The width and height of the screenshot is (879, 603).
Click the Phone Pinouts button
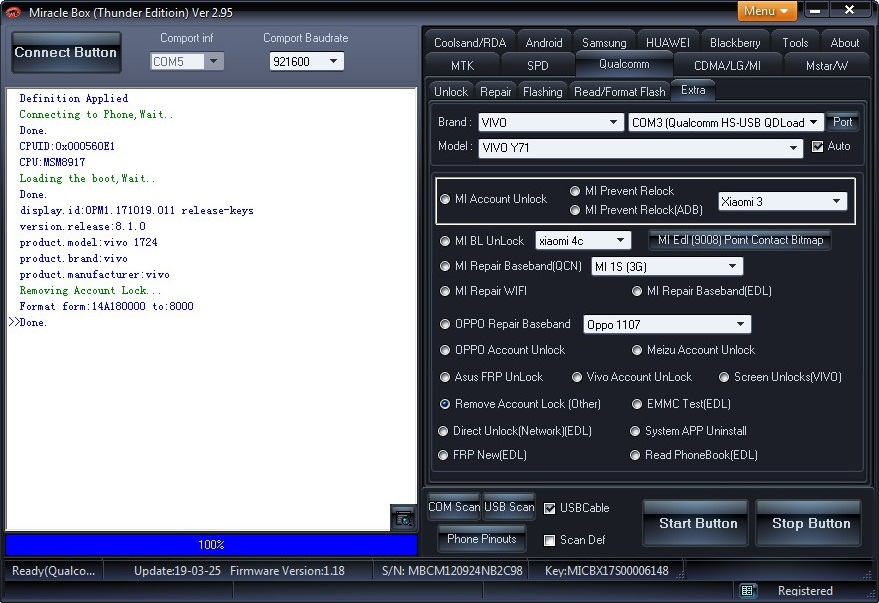pos(482,539)
